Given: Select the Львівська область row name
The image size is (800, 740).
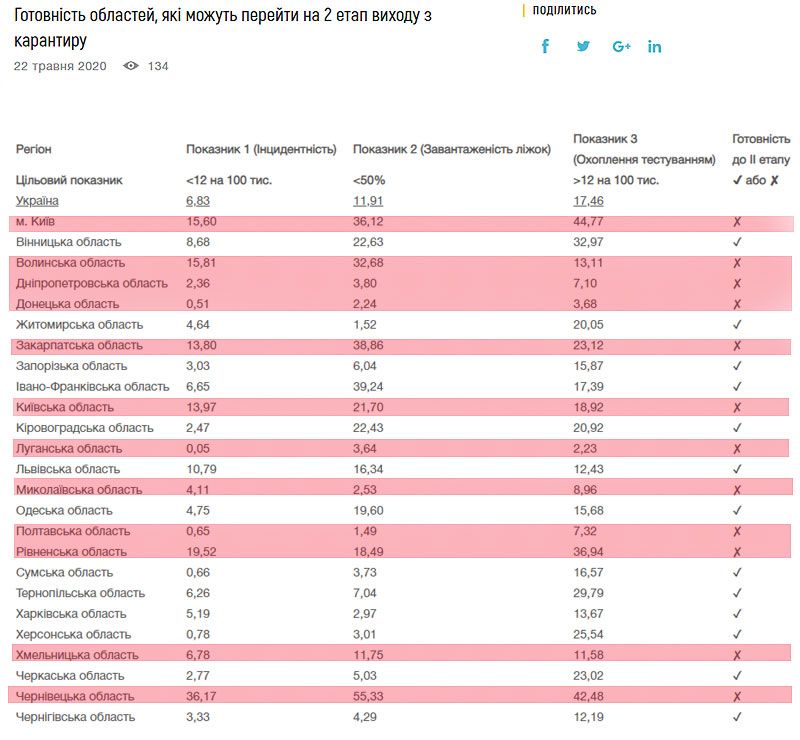Looking at the screenshot, I should [68, 469].
